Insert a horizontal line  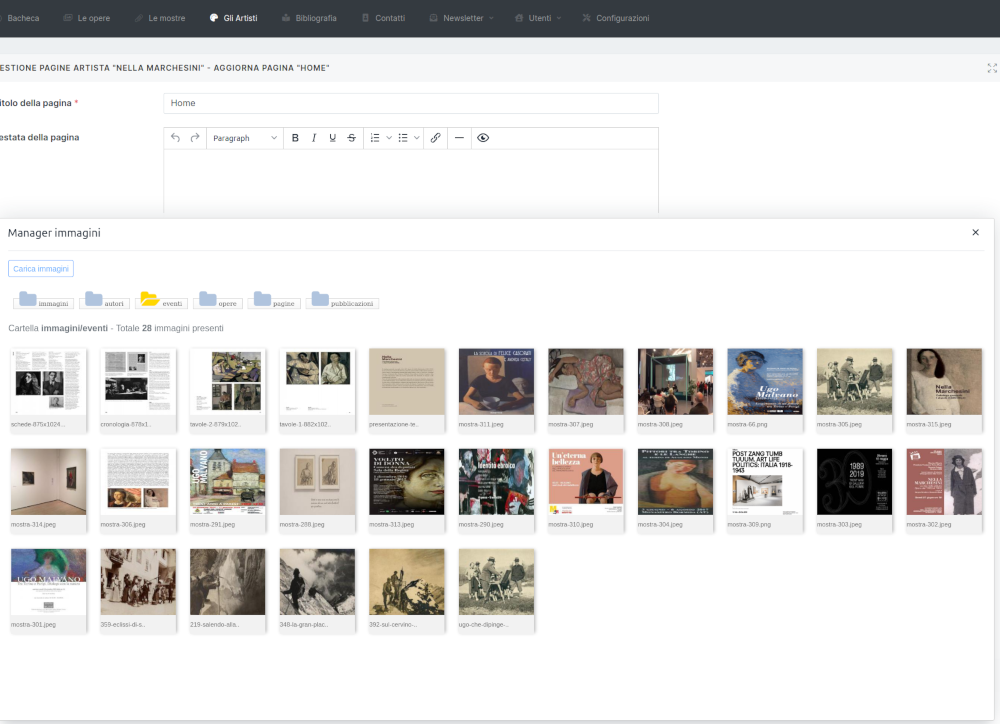click(459, 138)
